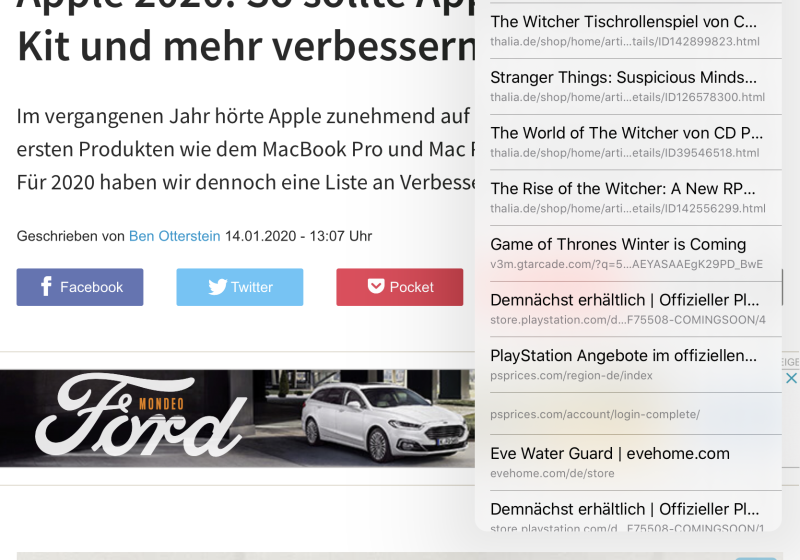Open author link Ben Otterstein
This screenshot has width=800, height=560.
click(x=174, y=236)
